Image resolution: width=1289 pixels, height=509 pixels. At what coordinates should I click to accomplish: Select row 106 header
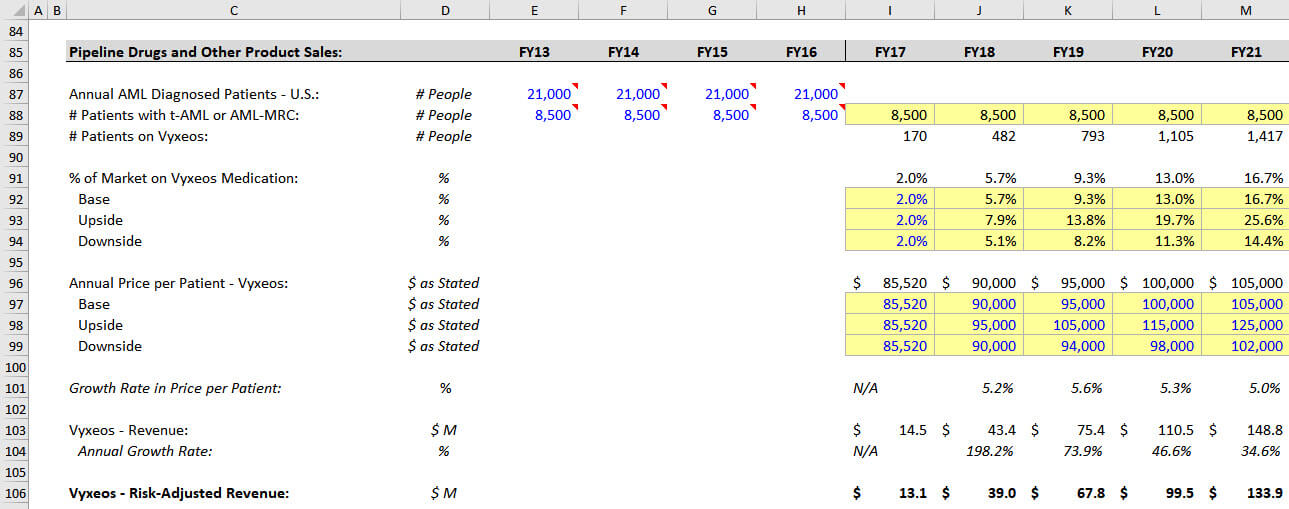(14, 493)
